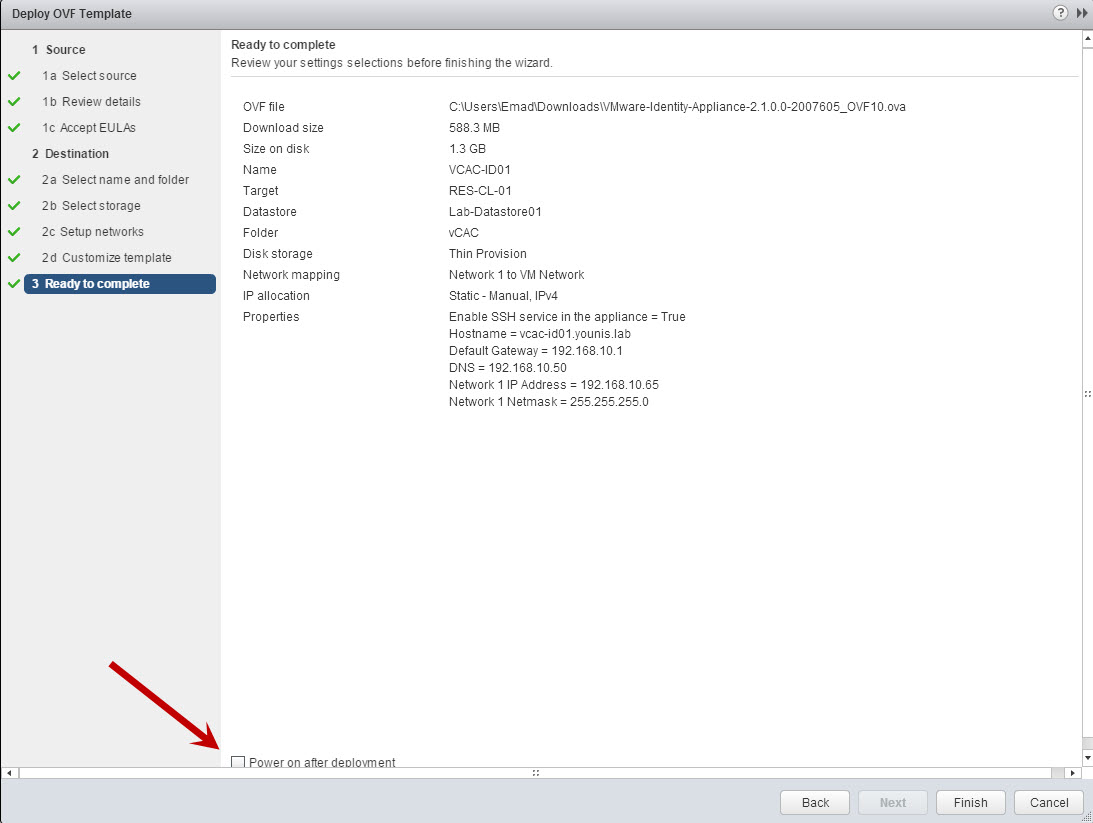Jump to step 2d Customize template

point(116,258)
